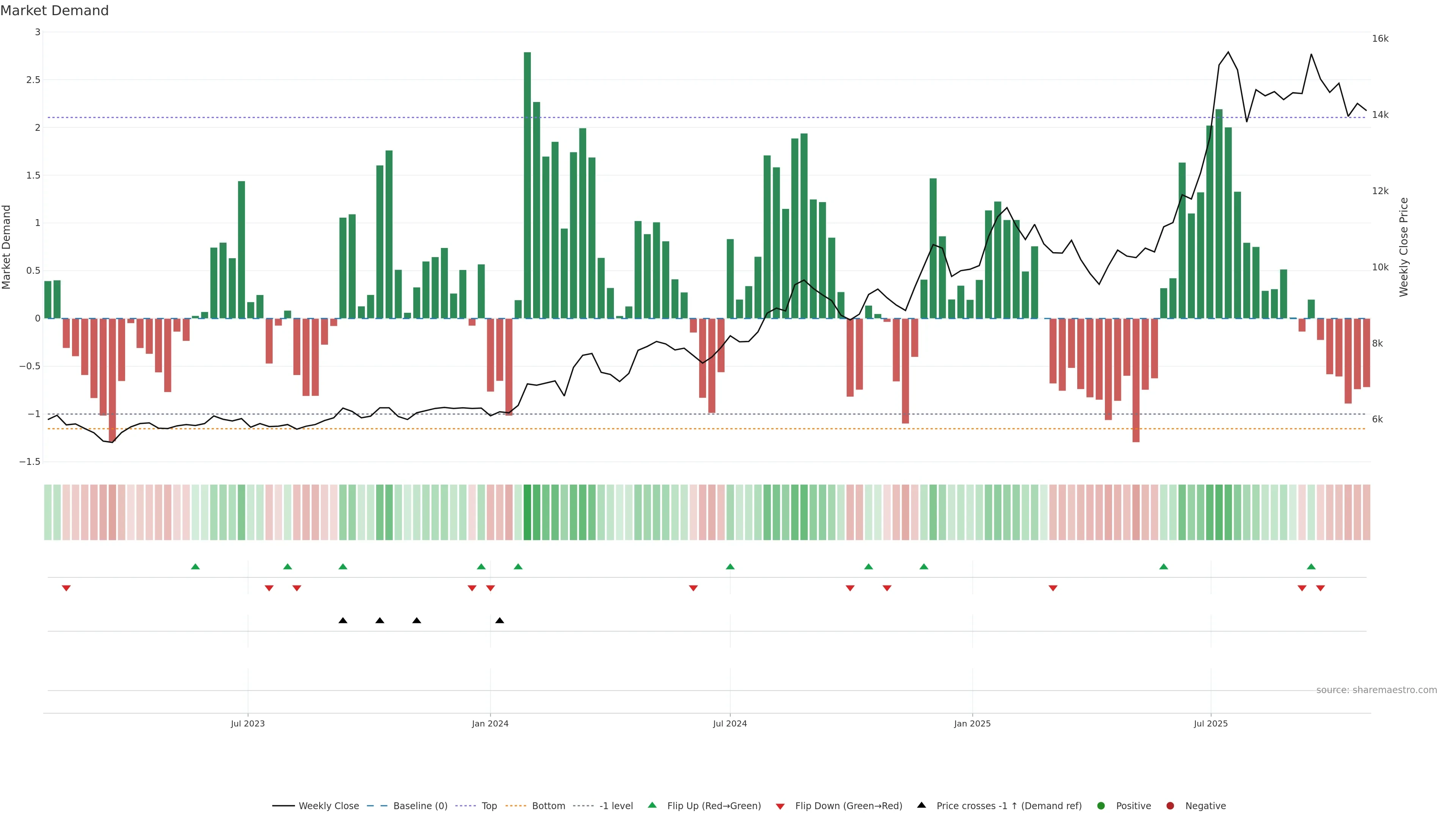Click Price crosses -1 black triangle legend
This screenshot has height=819, width=1456.
click(x=921, y=805)
